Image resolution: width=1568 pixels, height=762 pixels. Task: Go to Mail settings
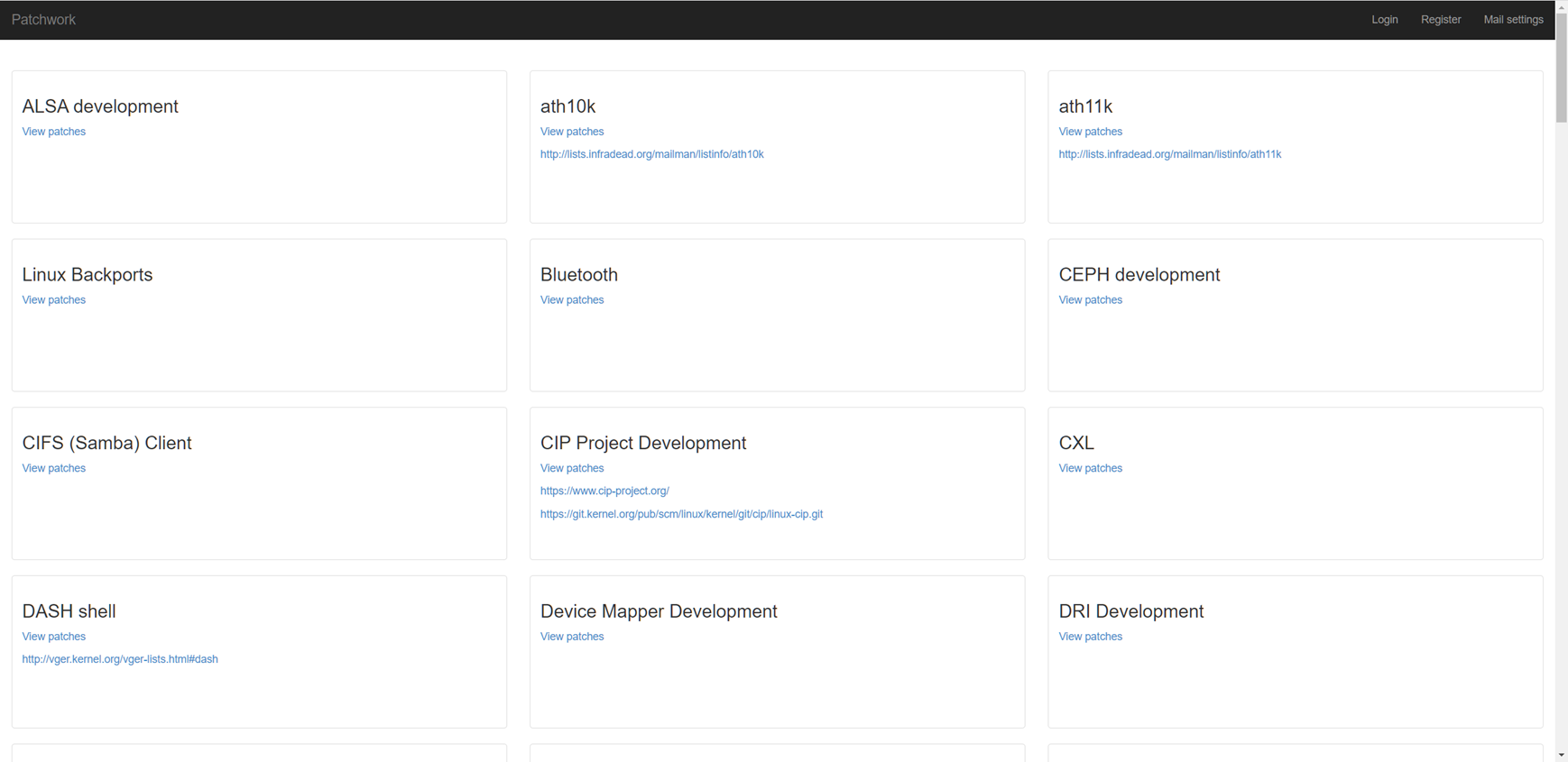coord(1513,20)
